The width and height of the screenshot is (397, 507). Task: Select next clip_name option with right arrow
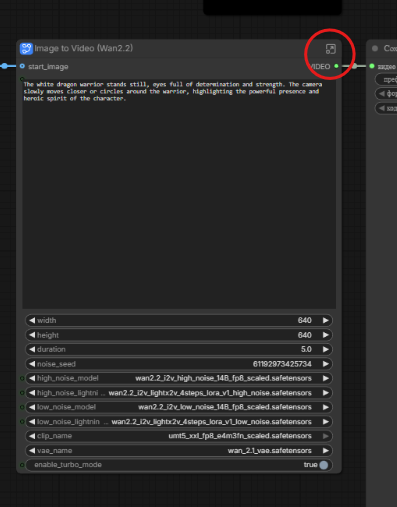click(326, 436)
